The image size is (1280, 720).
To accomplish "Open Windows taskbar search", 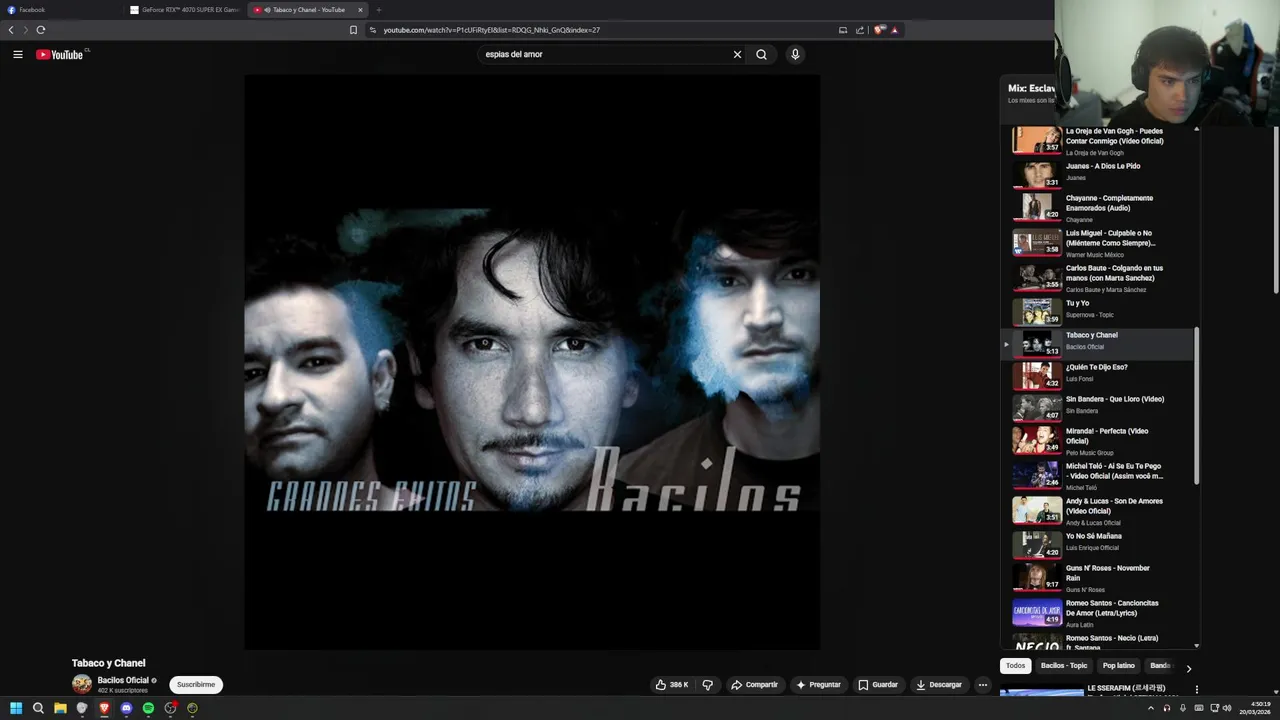I will 38,708.
